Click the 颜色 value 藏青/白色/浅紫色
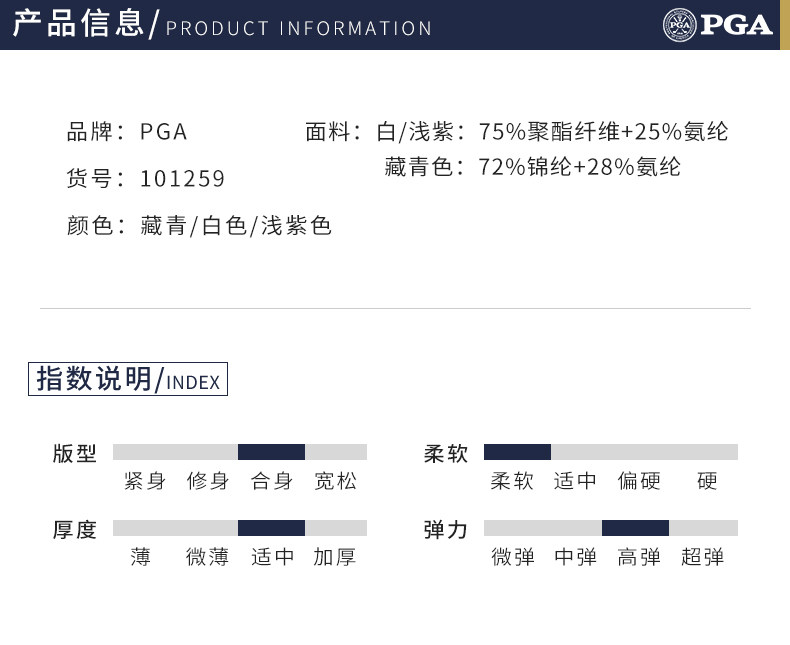The image size is (790, 645). coord(236,226)
